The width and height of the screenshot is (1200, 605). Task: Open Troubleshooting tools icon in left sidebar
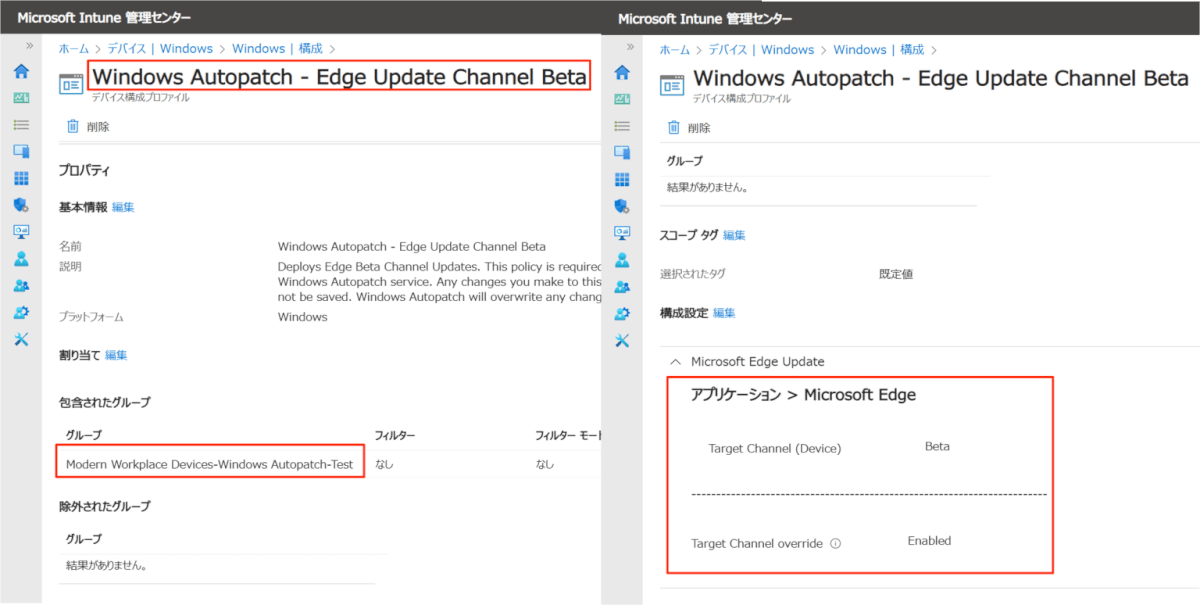[x=21, y=340]
